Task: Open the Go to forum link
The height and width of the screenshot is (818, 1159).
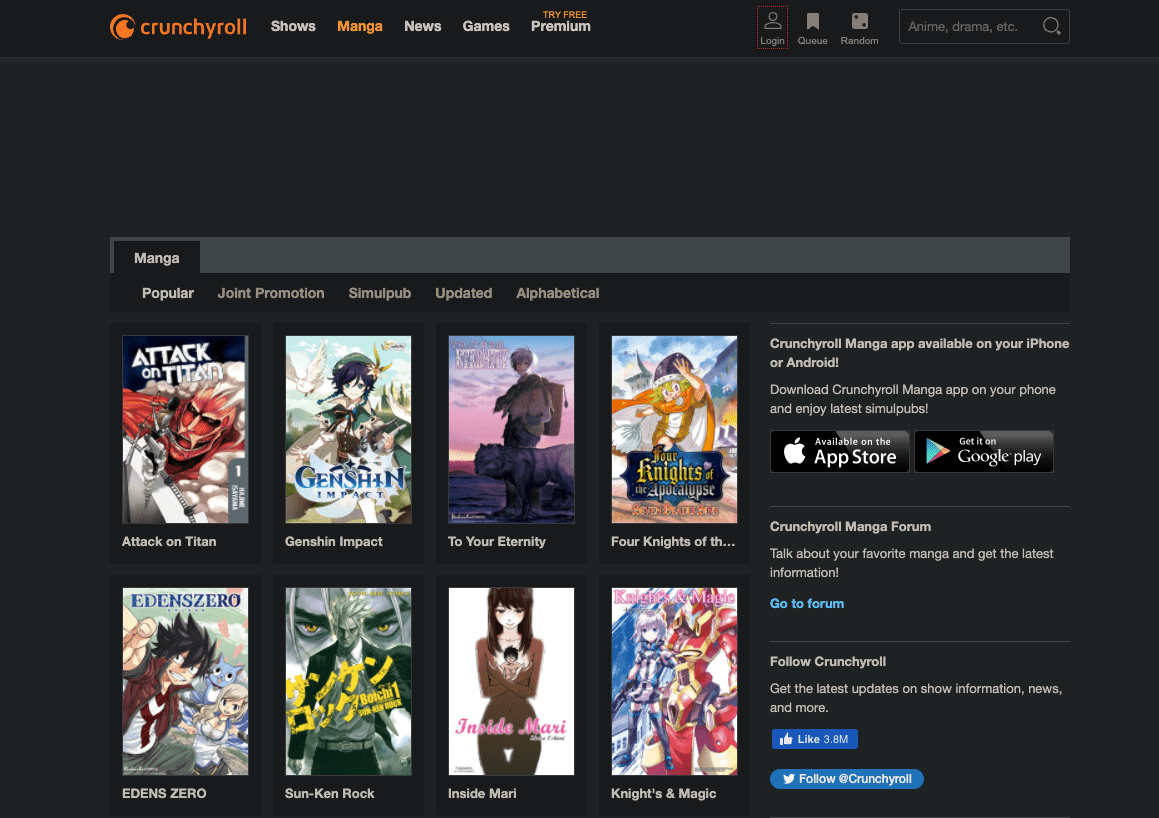Action: (x=806, y=603)
